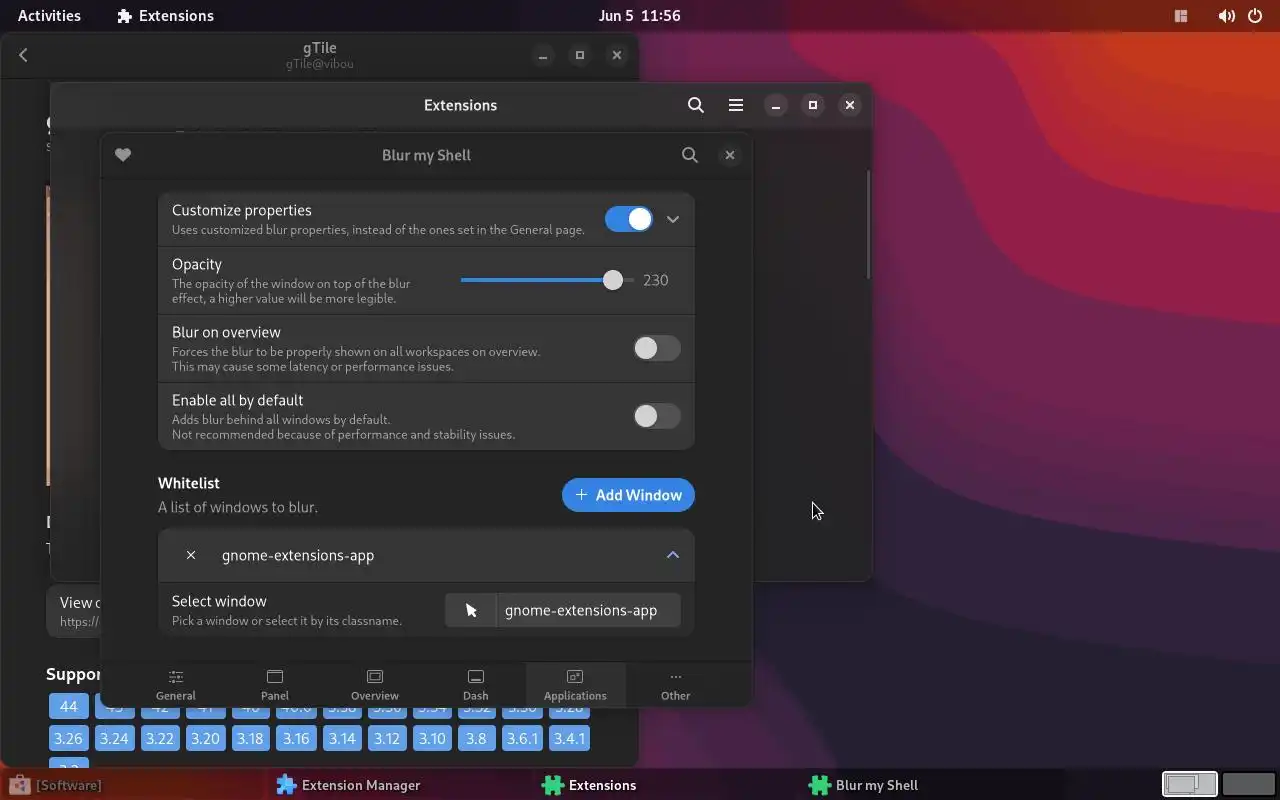Click the 3.6.1 version badge
This screenshot has width=1280, height=800.
(x=522, y=739)
